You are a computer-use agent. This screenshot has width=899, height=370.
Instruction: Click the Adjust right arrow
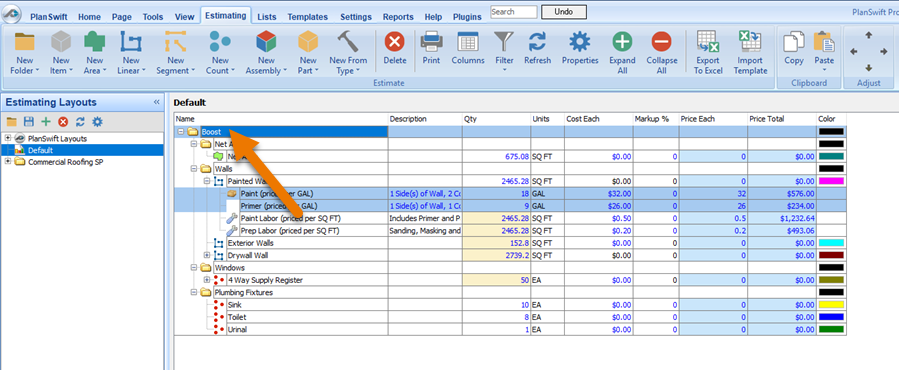(x=883, y=52)
